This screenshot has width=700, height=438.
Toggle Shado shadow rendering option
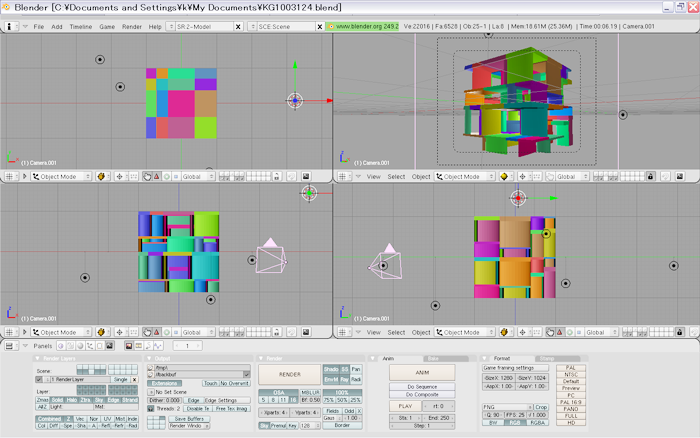point(331,369)
